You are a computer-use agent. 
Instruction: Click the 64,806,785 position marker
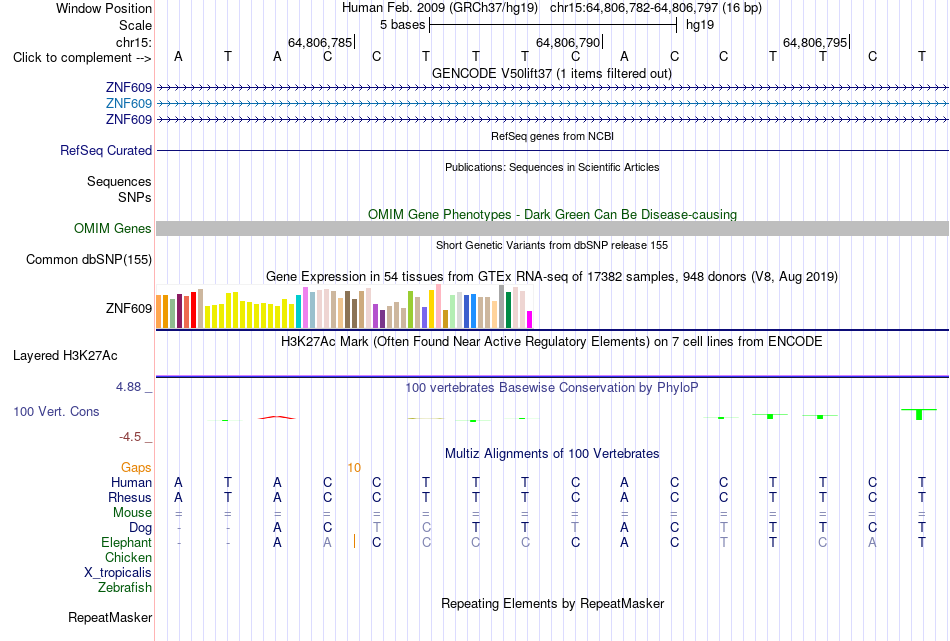(320, 42)
